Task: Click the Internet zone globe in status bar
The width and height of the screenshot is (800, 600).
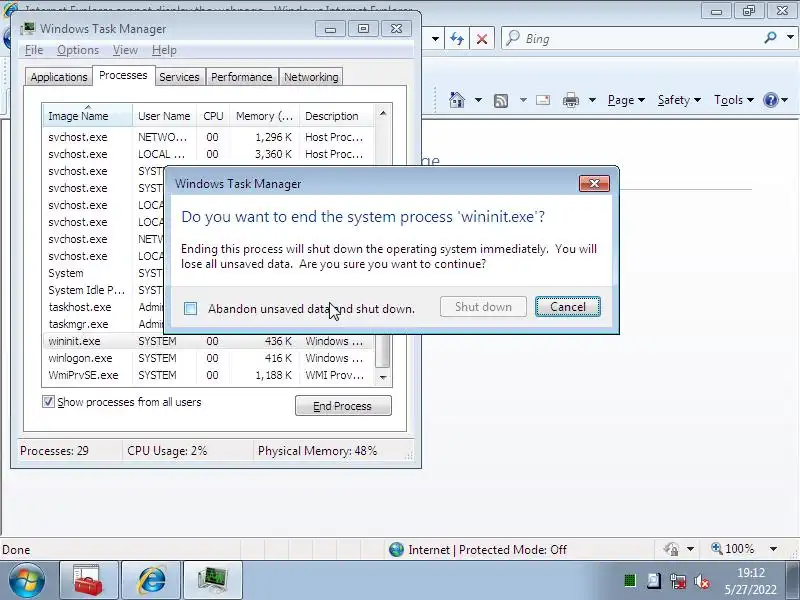Action: coord(396,549)
